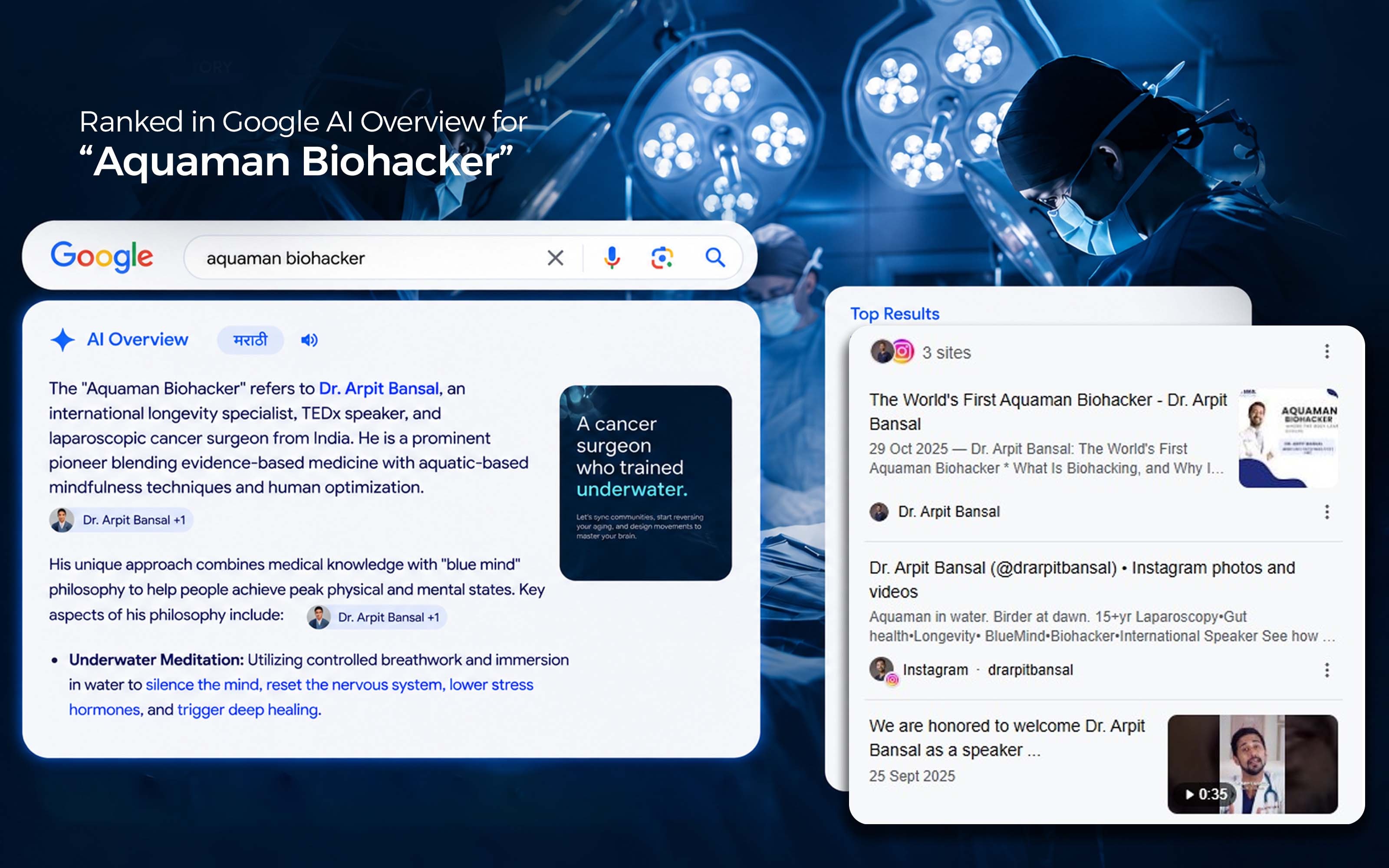Viewport: 1389px width, 868px height.
Task: Open the blue 'Dr. Arpit Bansal' link
Action: 379,389
